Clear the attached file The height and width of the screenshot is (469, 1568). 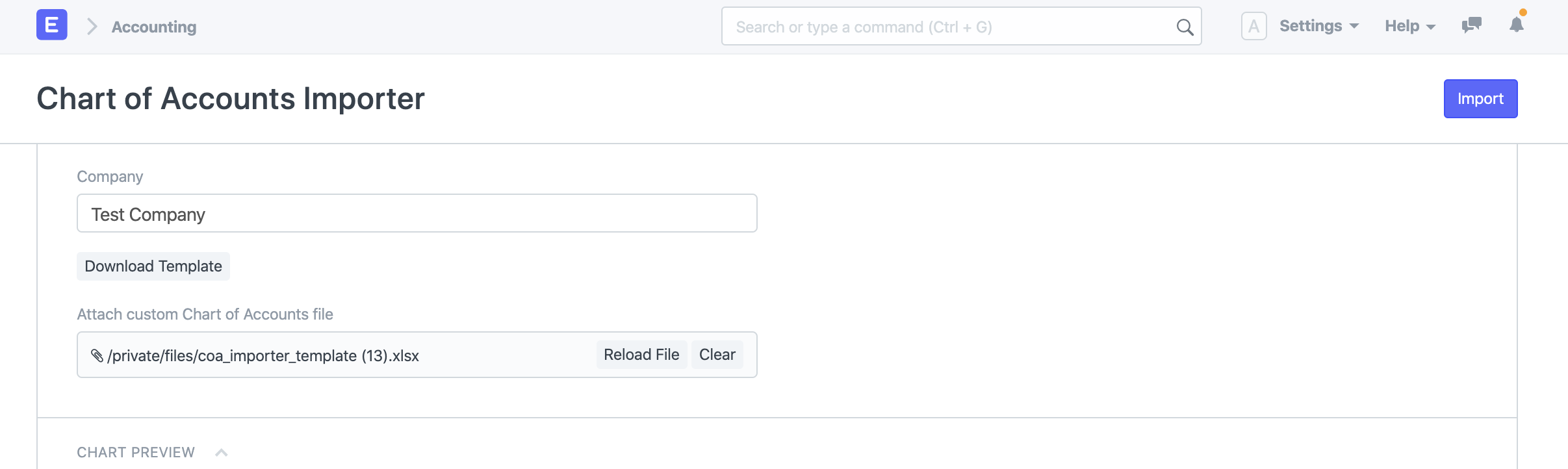[x=717, y=355]
